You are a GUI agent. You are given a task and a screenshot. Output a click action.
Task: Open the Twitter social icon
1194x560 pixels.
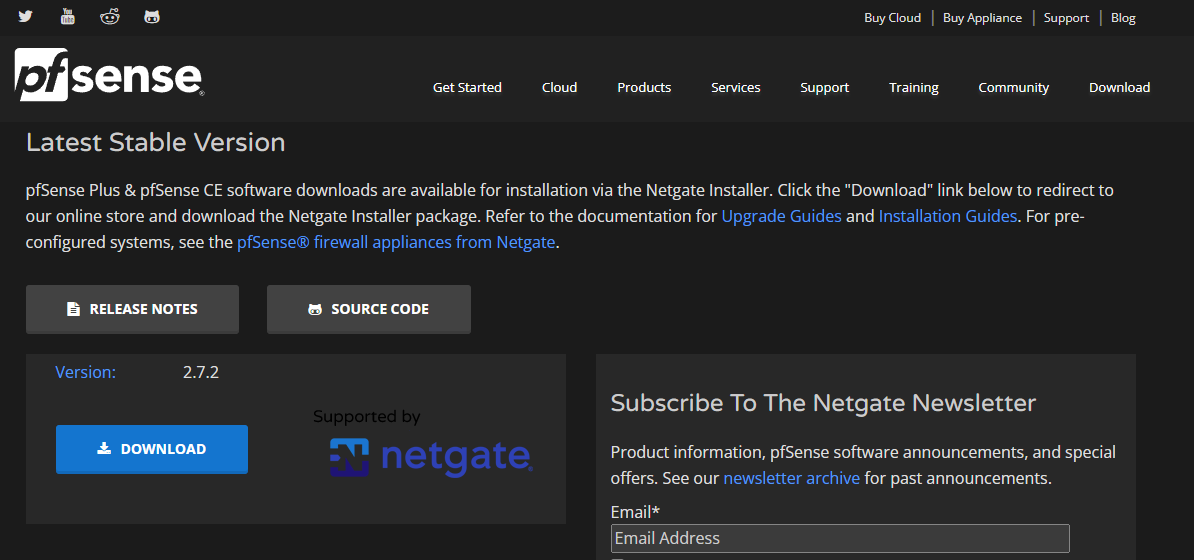(x=26, y=16)
